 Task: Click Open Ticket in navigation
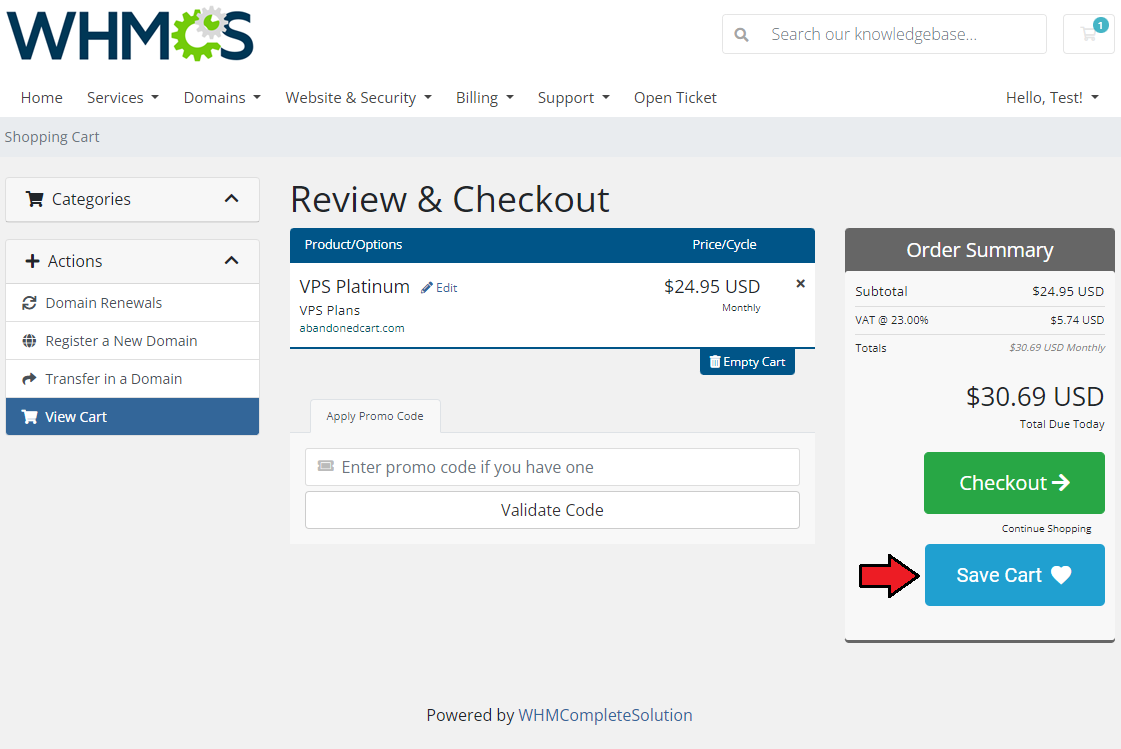(x=675, y=98)
